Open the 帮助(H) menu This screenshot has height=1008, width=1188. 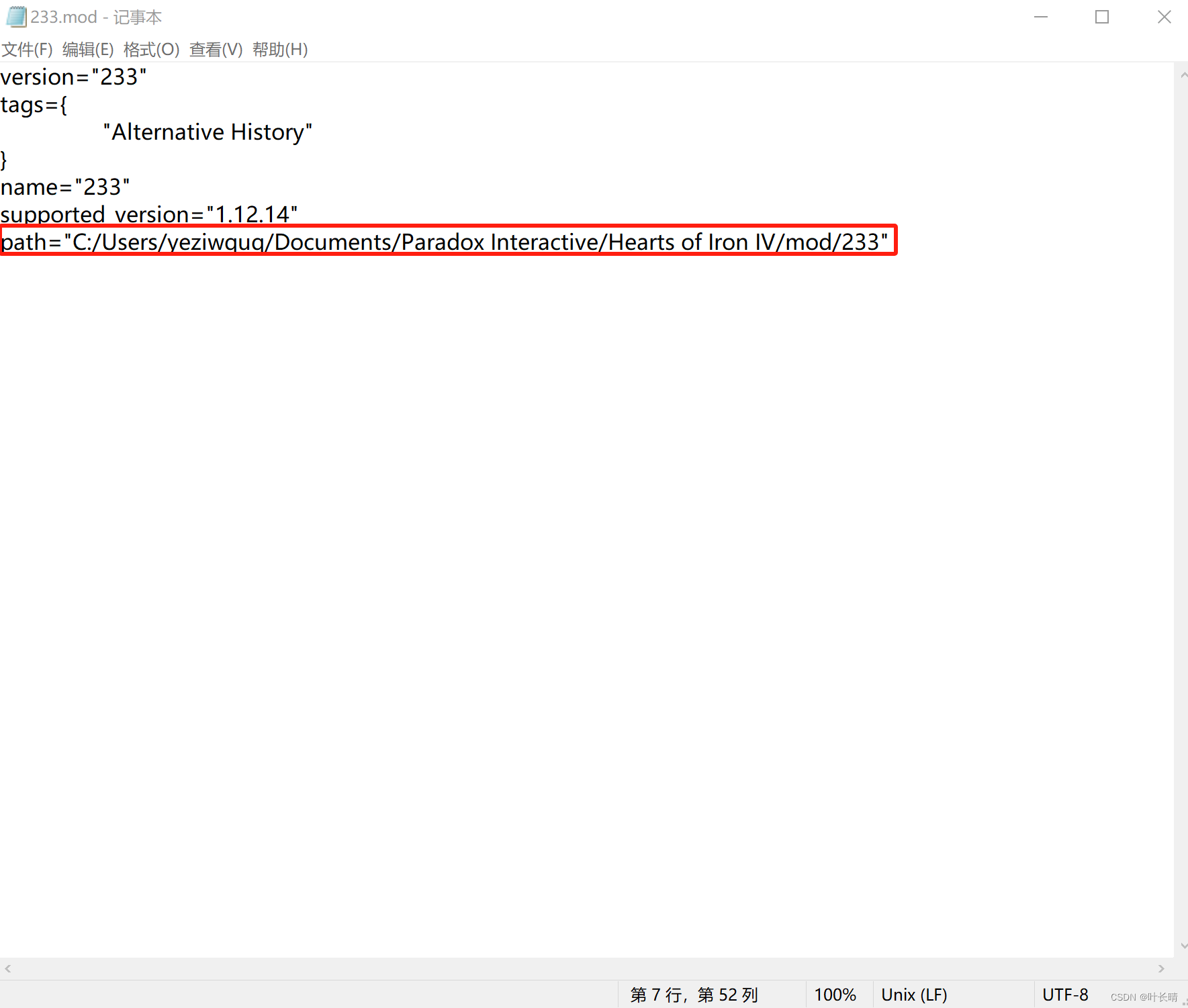click(x=280, y=49)
